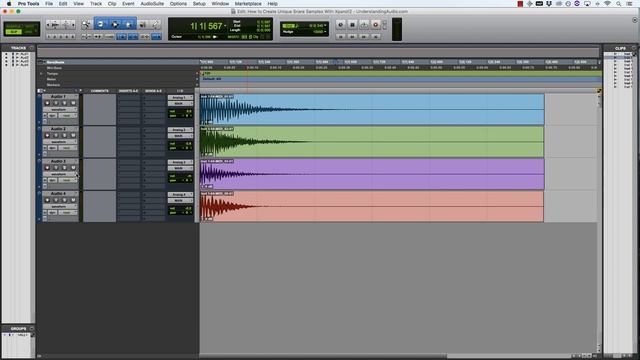Click the stop button in transport
Screen dimensions: 640x360
coord(352,24)
